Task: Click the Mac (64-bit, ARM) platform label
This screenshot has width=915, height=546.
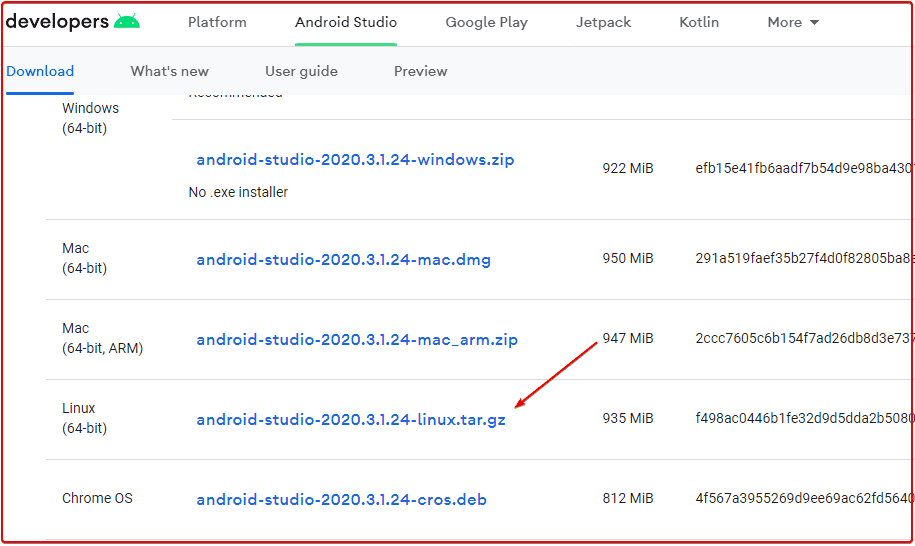Action: tap(102, 338)
